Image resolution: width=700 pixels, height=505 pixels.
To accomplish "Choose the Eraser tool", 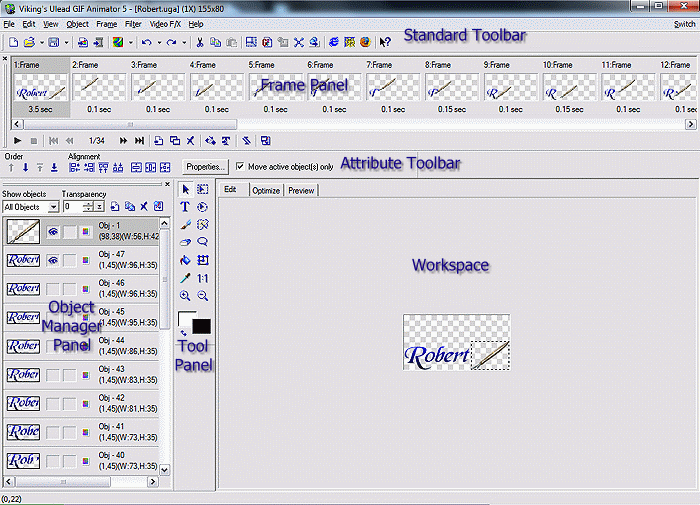I will click(185, 242).
